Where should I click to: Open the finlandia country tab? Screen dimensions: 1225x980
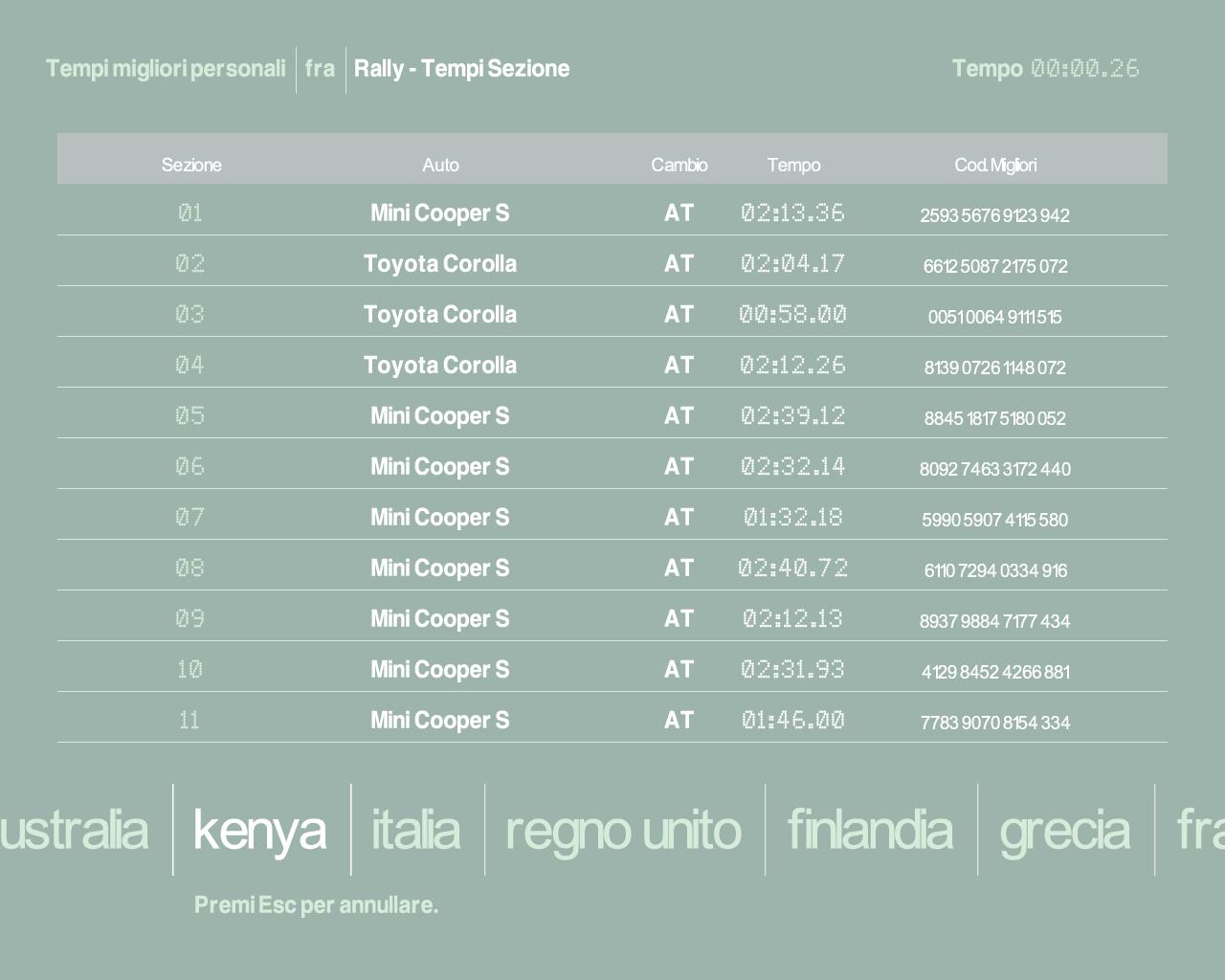click(869, 829)
